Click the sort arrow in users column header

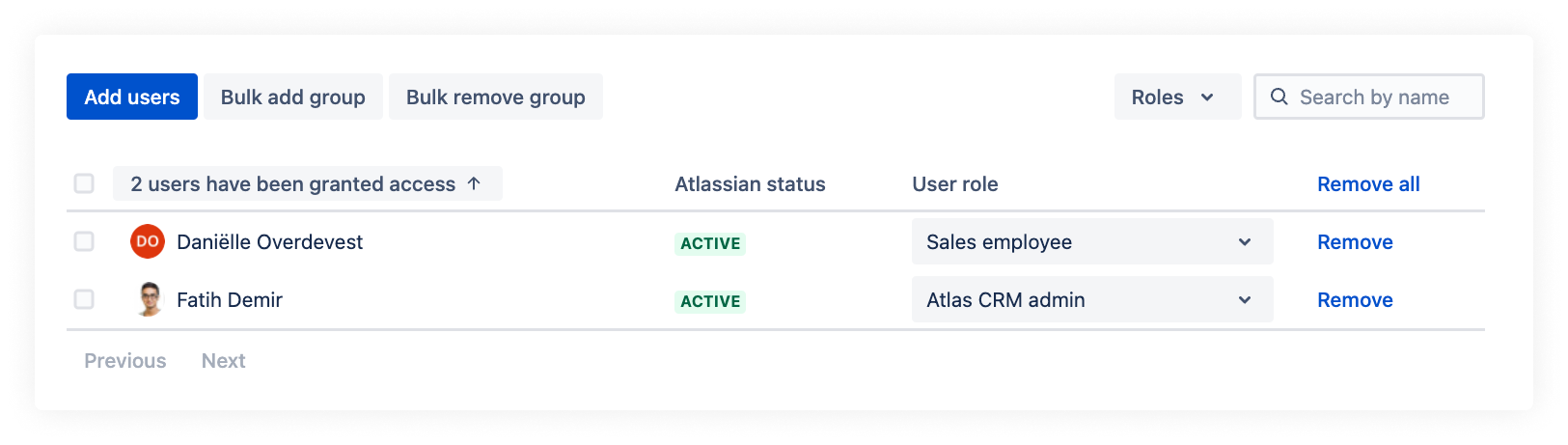[x=474, y=183]
